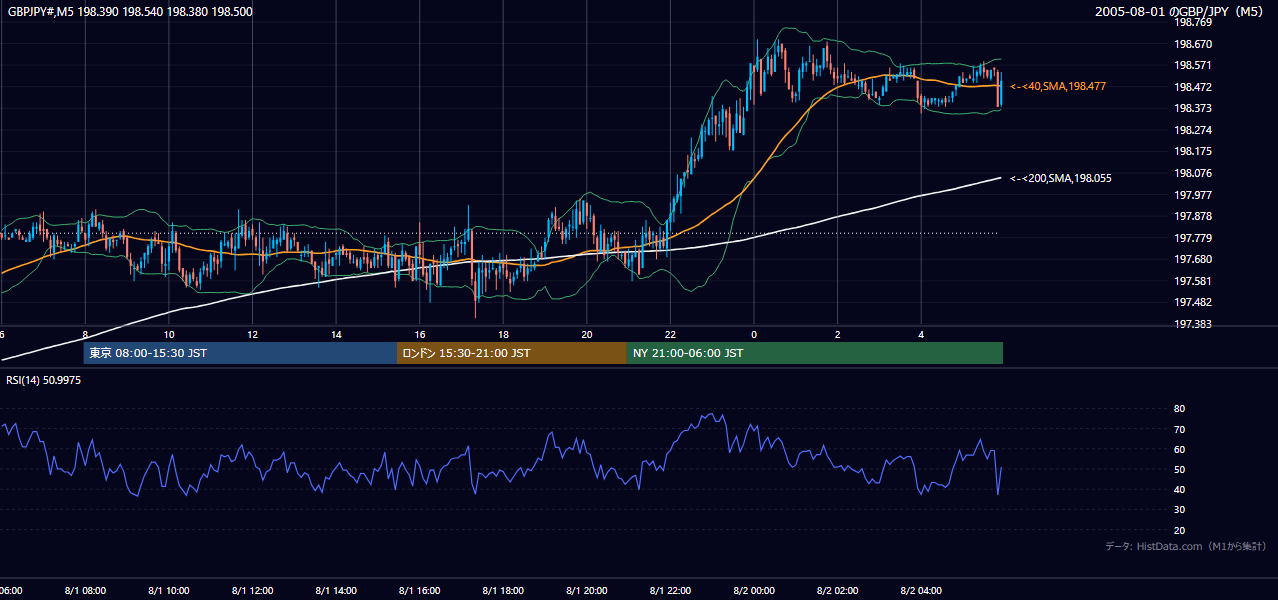The height and width of the screenshot is (600, 1278).
Task: Click RSI axis level 20
Action: click(x=1179, y=530)
